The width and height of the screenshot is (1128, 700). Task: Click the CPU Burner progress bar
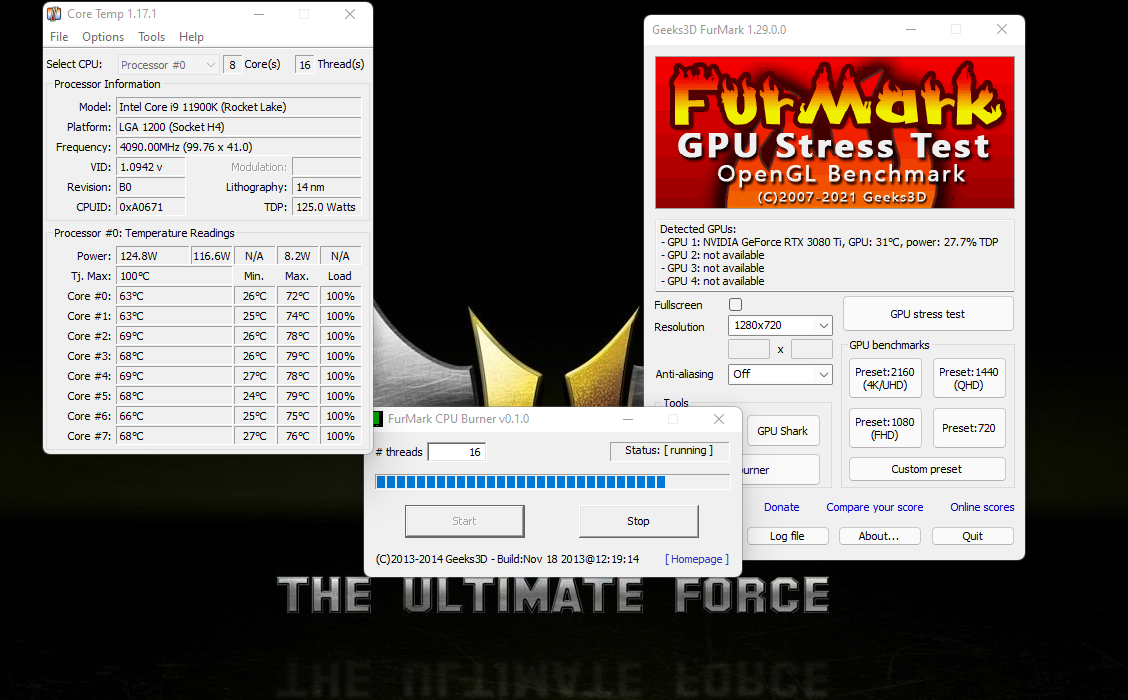point(552,482)
